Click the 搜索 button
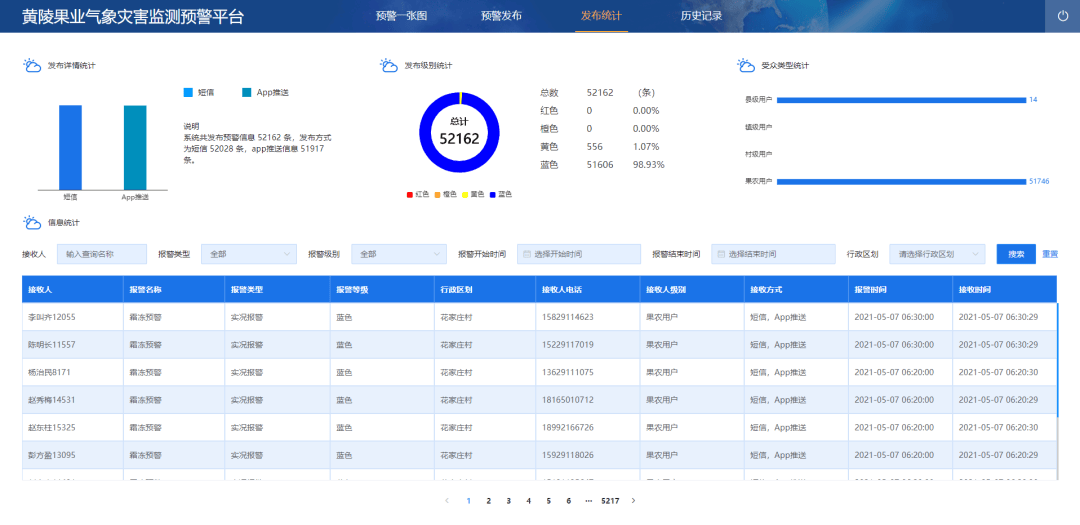Viewport: 1080px width, 525px height. [x=1016, y=254]
